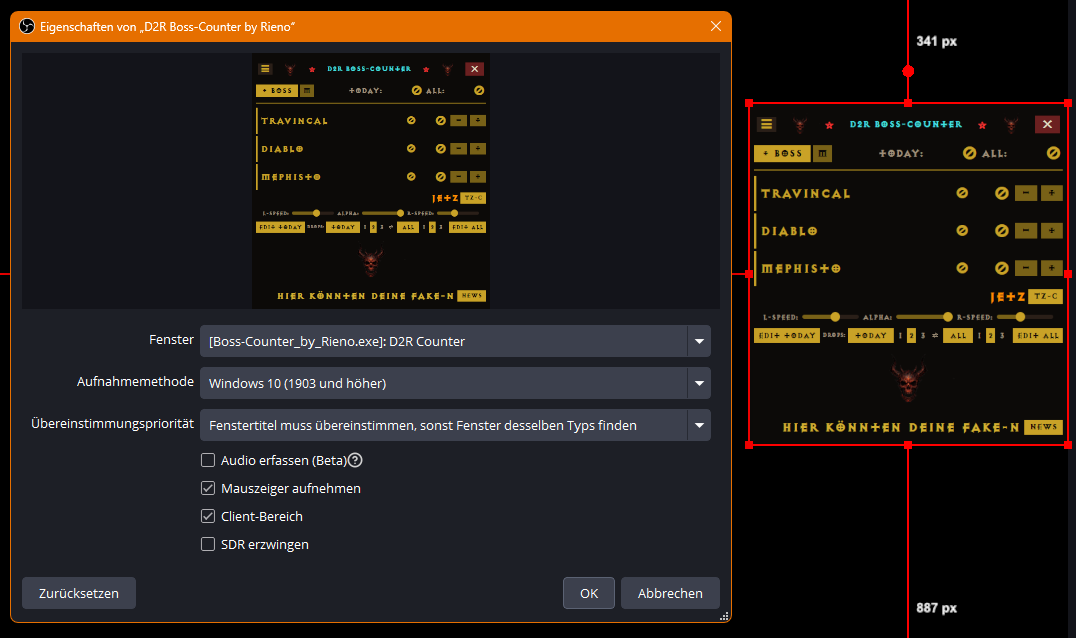Close the Eigenschaften properties dialog
The height and width of the screenshot is (638, 1076).
click(x=716, y=26)
